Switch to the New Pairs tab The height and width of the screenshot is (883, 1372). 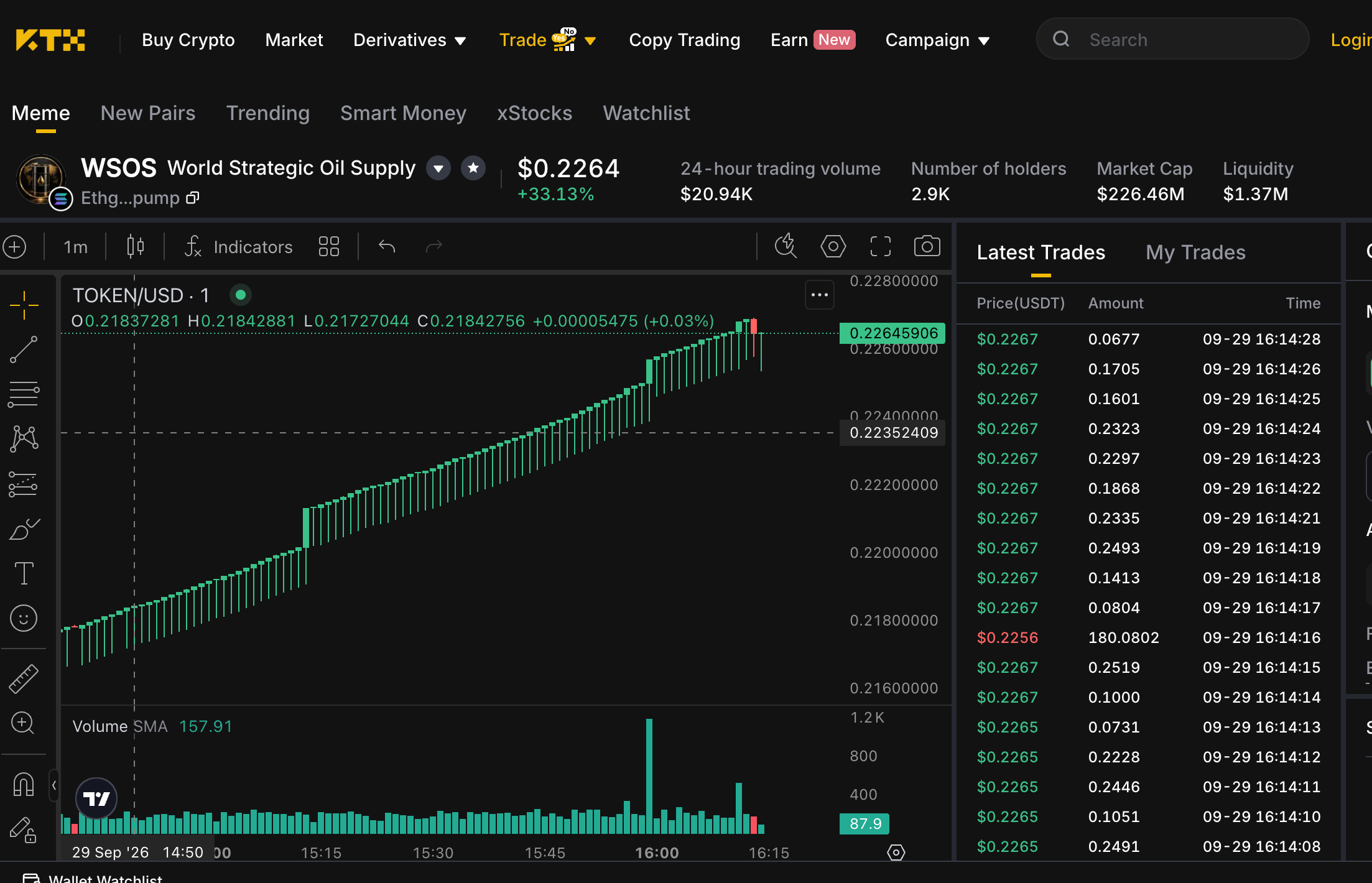148,113
